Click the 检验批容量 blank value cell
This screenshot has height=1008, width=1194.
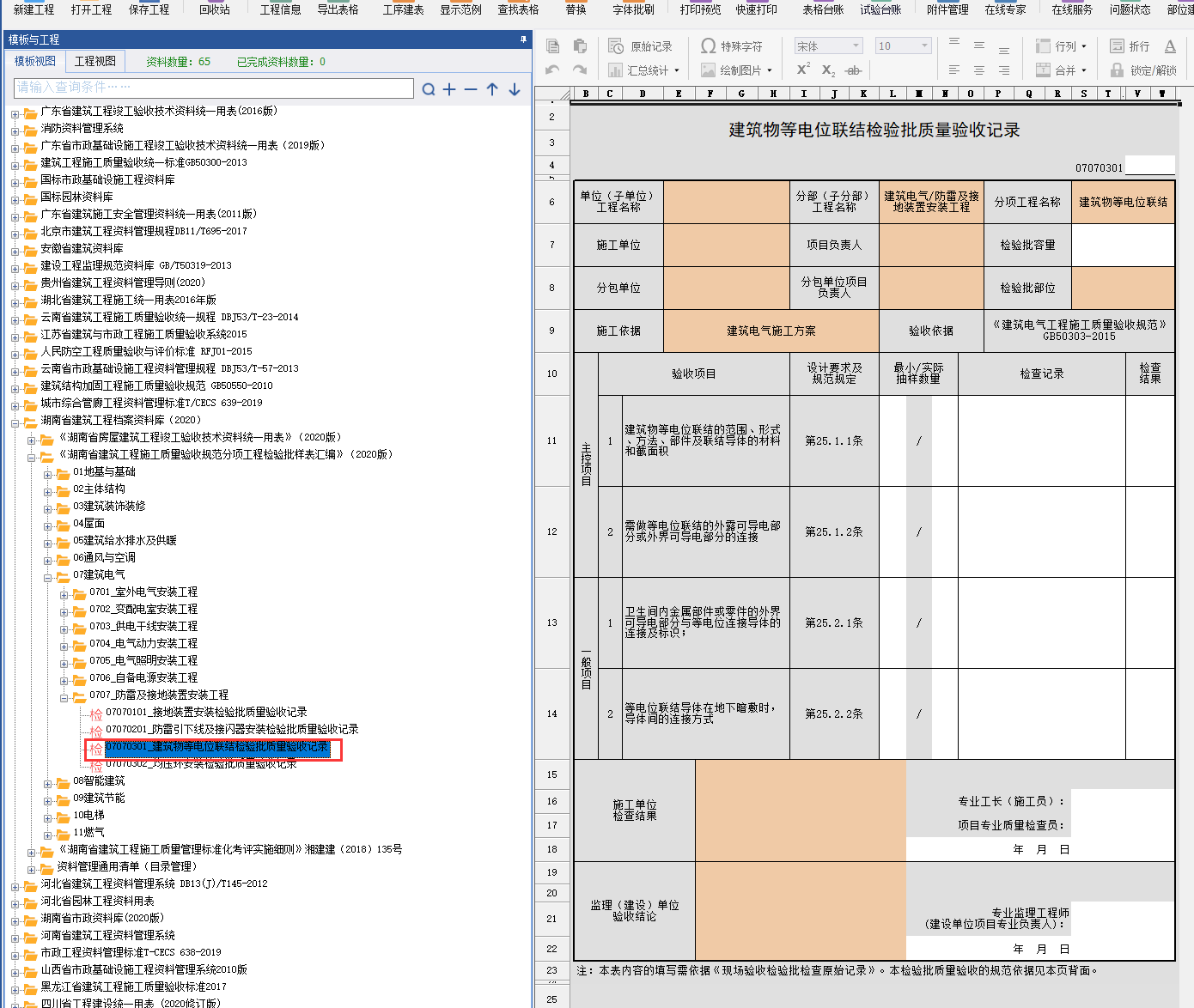(1123, 245)
